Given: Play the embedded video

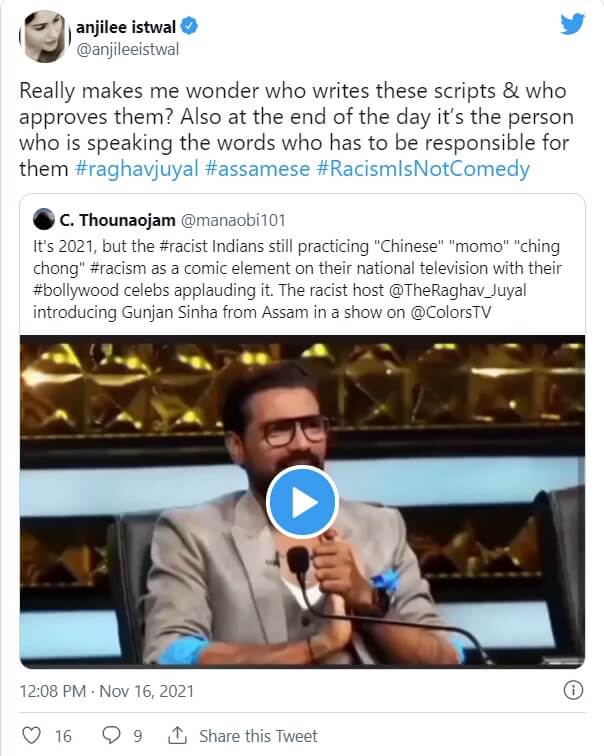Looking at the screenshot, I should coord(302,503).
